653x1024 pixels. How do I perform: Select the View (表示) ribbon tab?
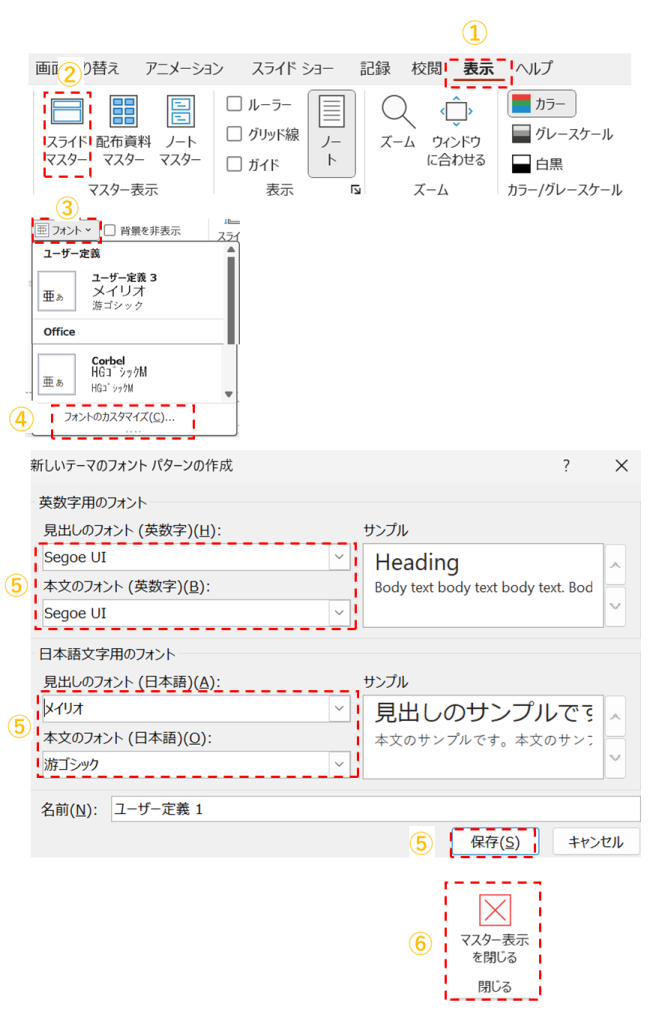(x=478, y=69)
